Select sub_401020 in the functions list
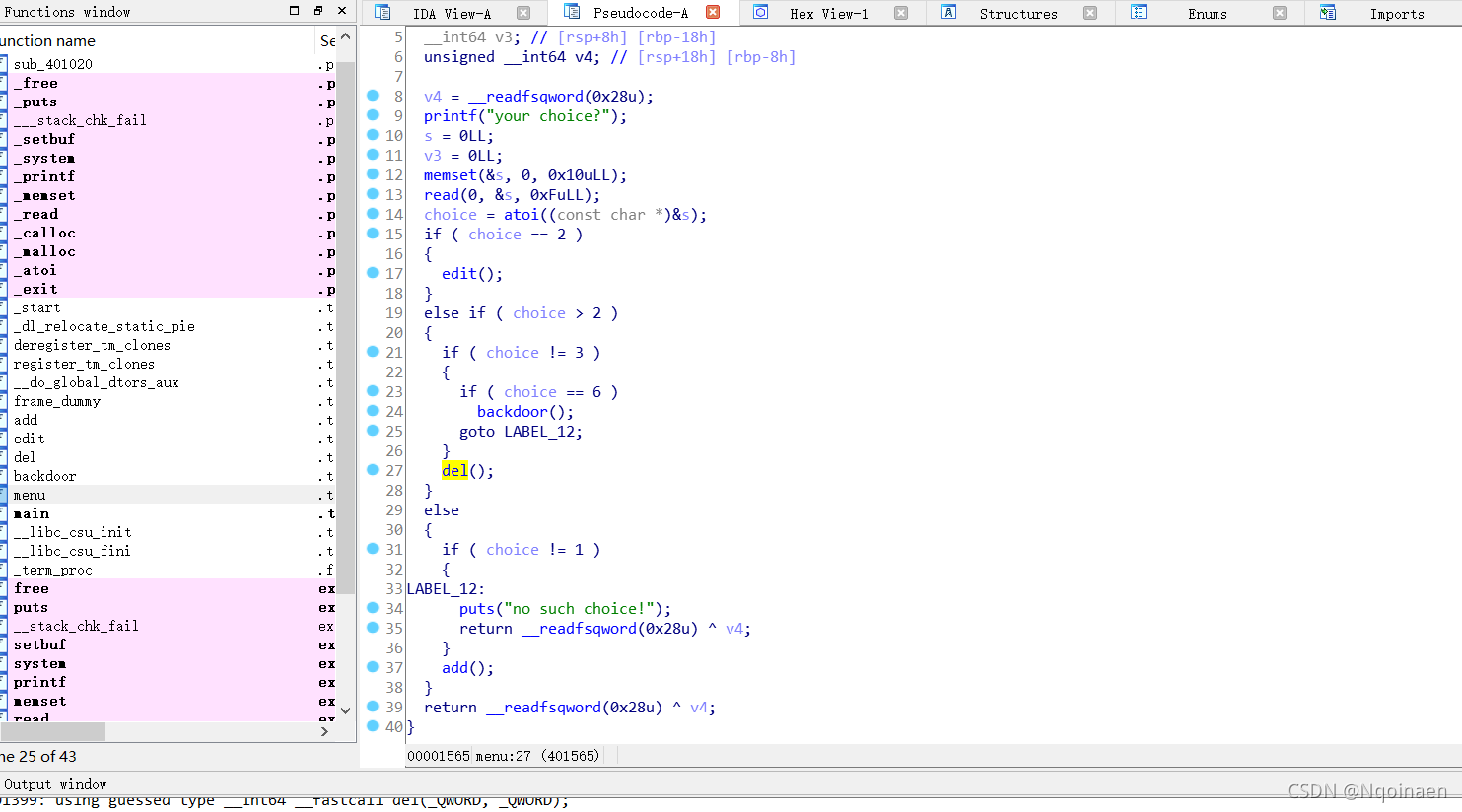 tap(168, 64)
